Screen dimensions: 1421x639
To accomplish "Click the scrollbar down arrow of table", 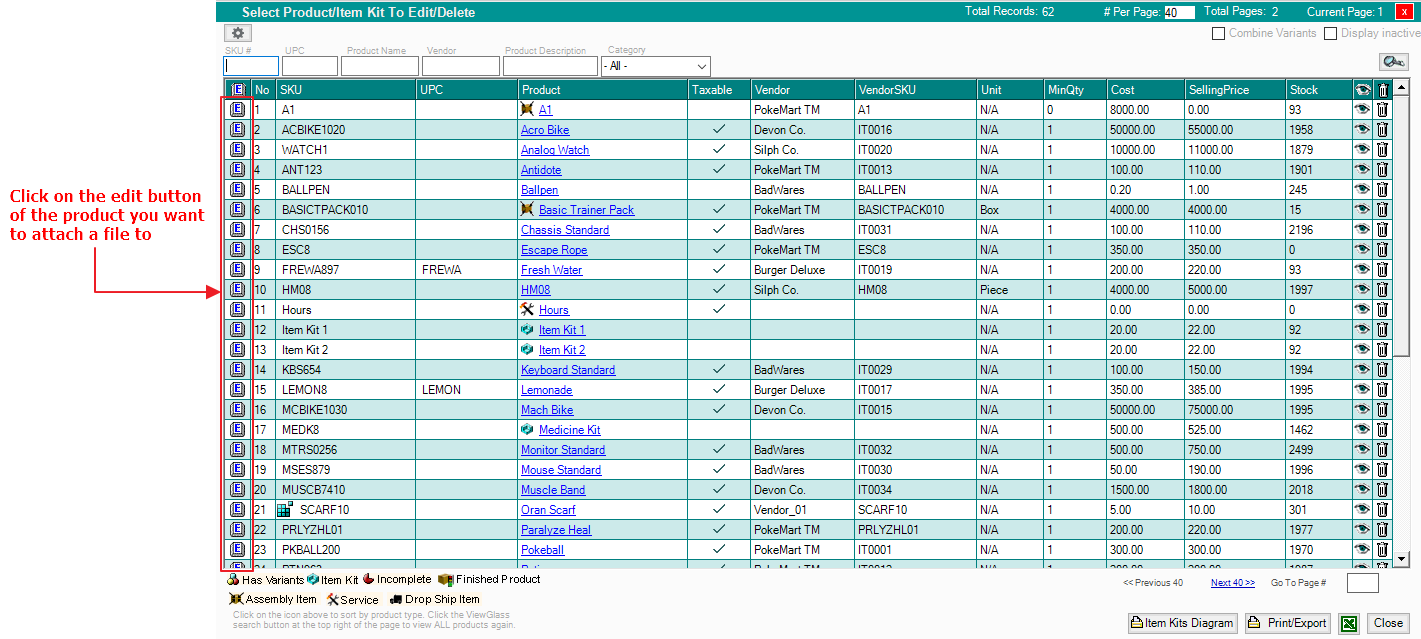I will coord(1402,559).
